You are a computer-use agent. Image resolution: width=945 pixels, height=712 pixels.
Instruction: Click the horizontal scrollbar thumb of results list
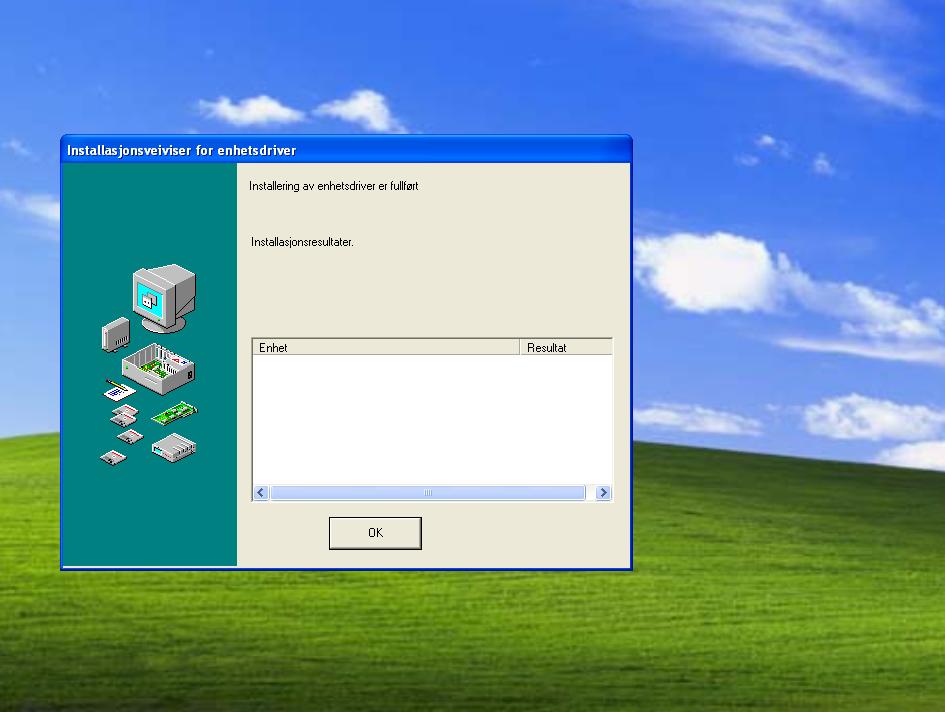pyautogui.click(x=428, y=493)
